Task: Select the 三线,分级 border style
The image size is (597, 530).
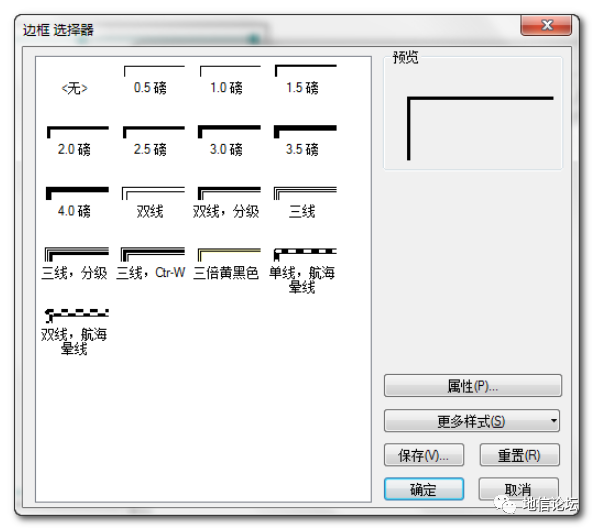Action: coord(75,264)
